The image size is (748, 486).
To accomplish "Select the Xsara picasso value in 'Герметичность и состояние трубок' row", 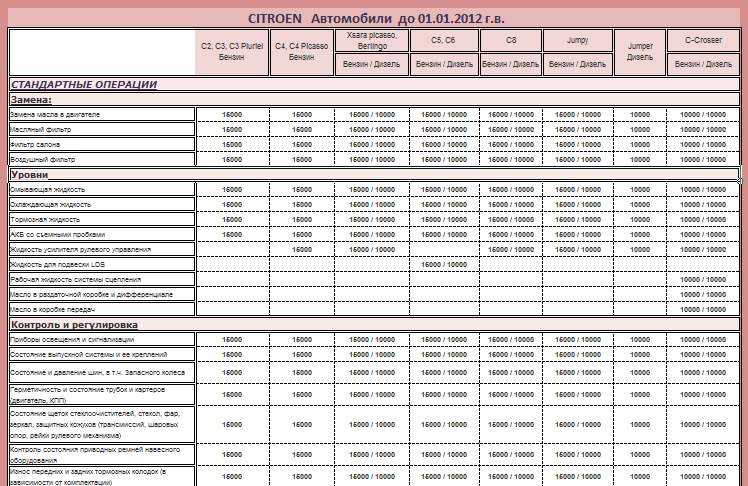I will pos(372,395).
